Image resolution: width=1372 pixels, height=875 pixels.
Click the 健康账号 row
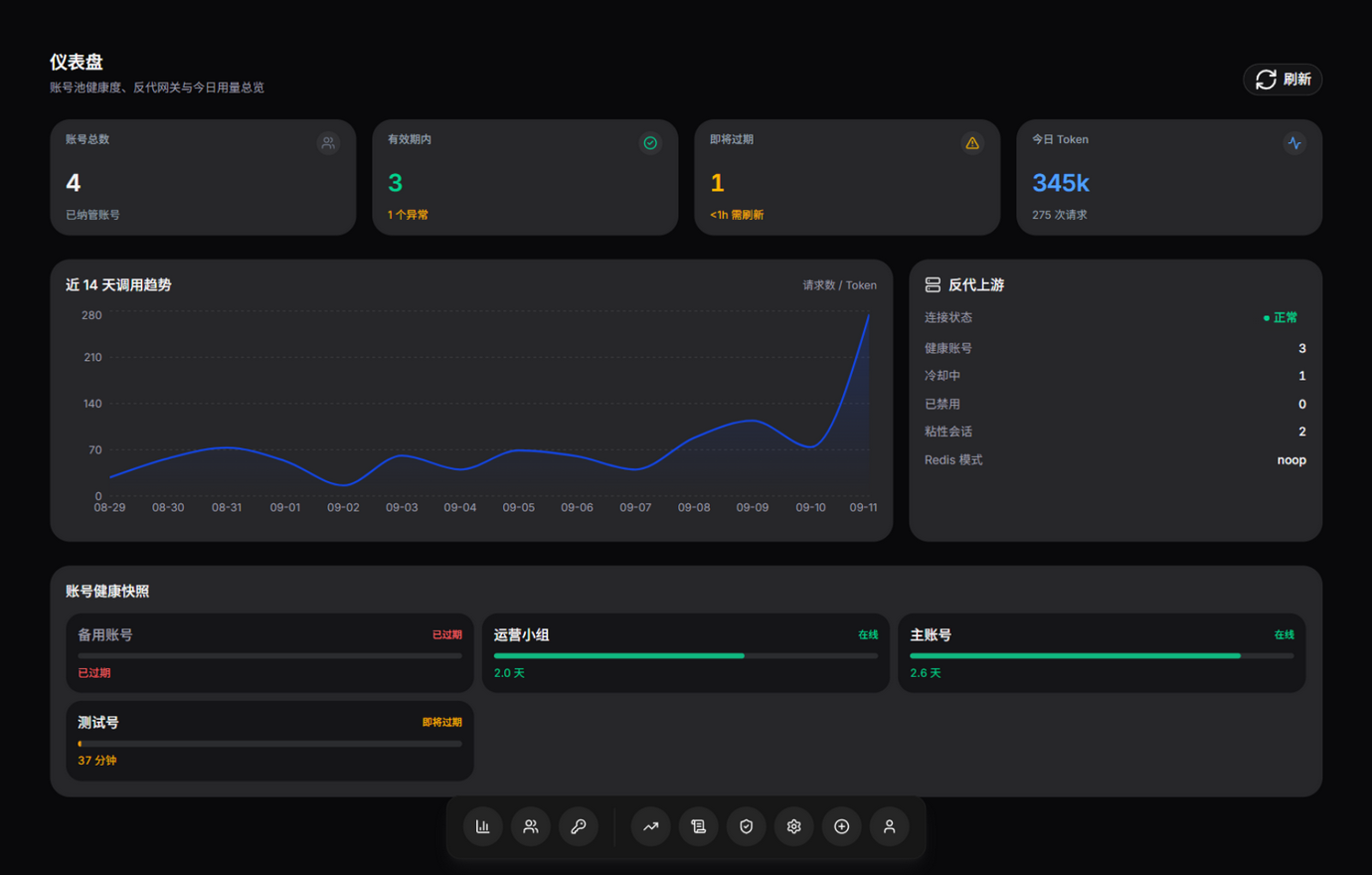[1115, 348]
